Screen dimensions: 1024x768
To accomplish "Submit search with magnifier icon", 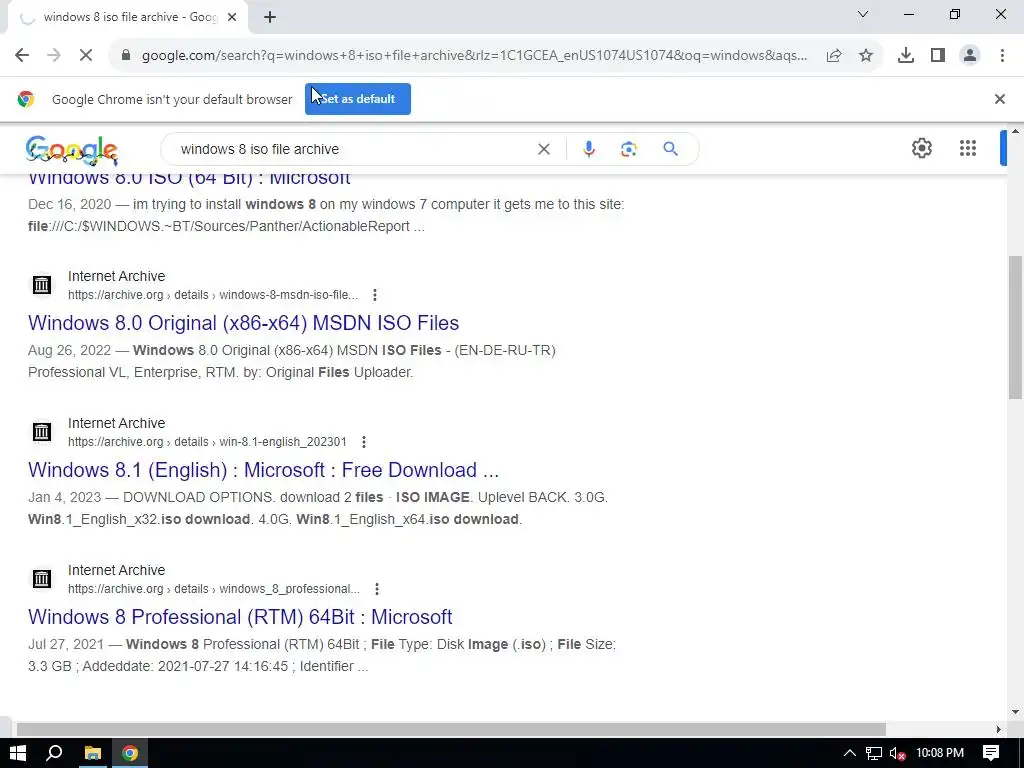I will [670, 149].
